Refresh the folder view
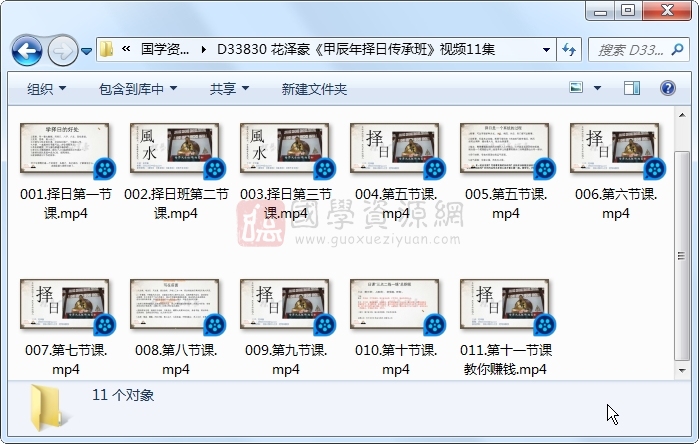The height and width of the screenshot is (444, 699). coord(569,49)
